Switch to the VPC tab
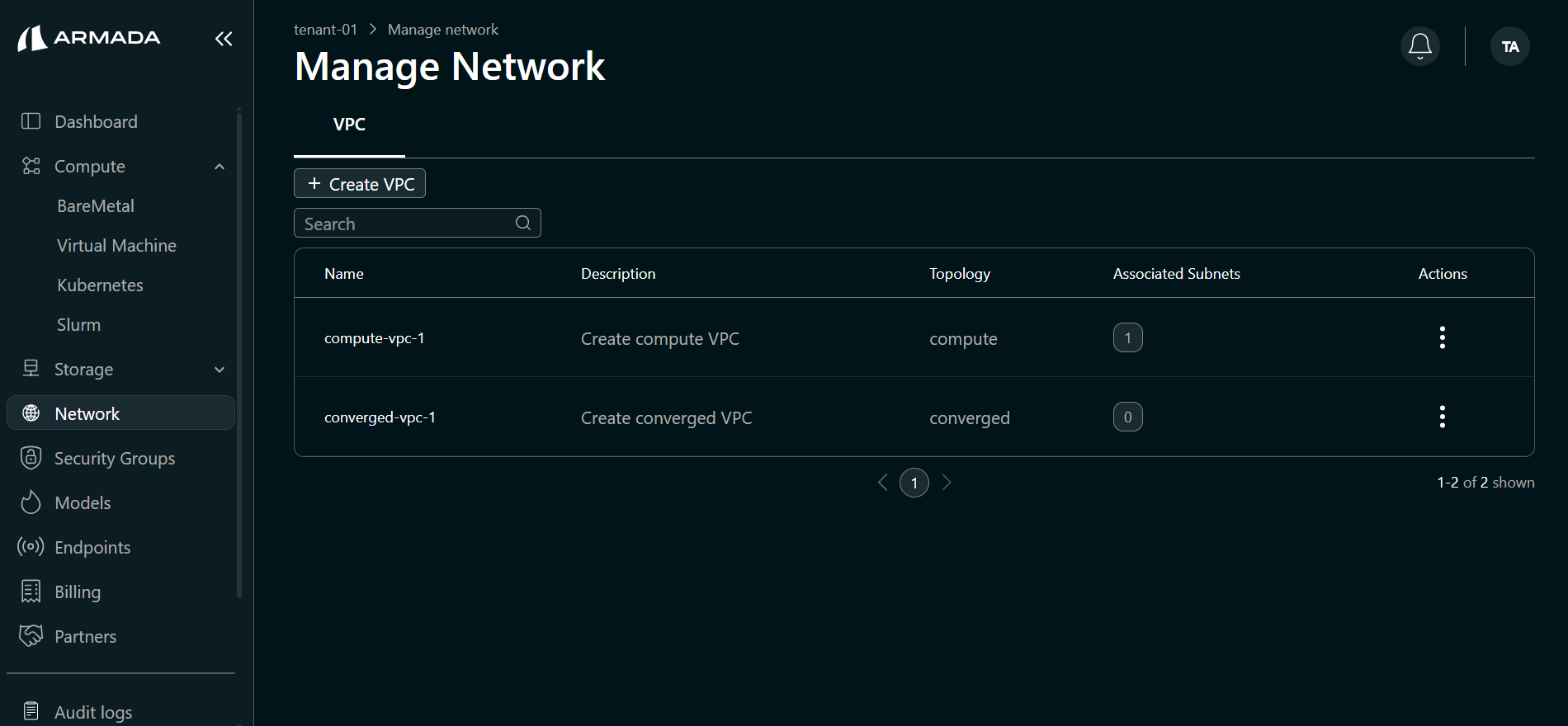This screenshot has width=1568, height=726. (x=349, y=125)
